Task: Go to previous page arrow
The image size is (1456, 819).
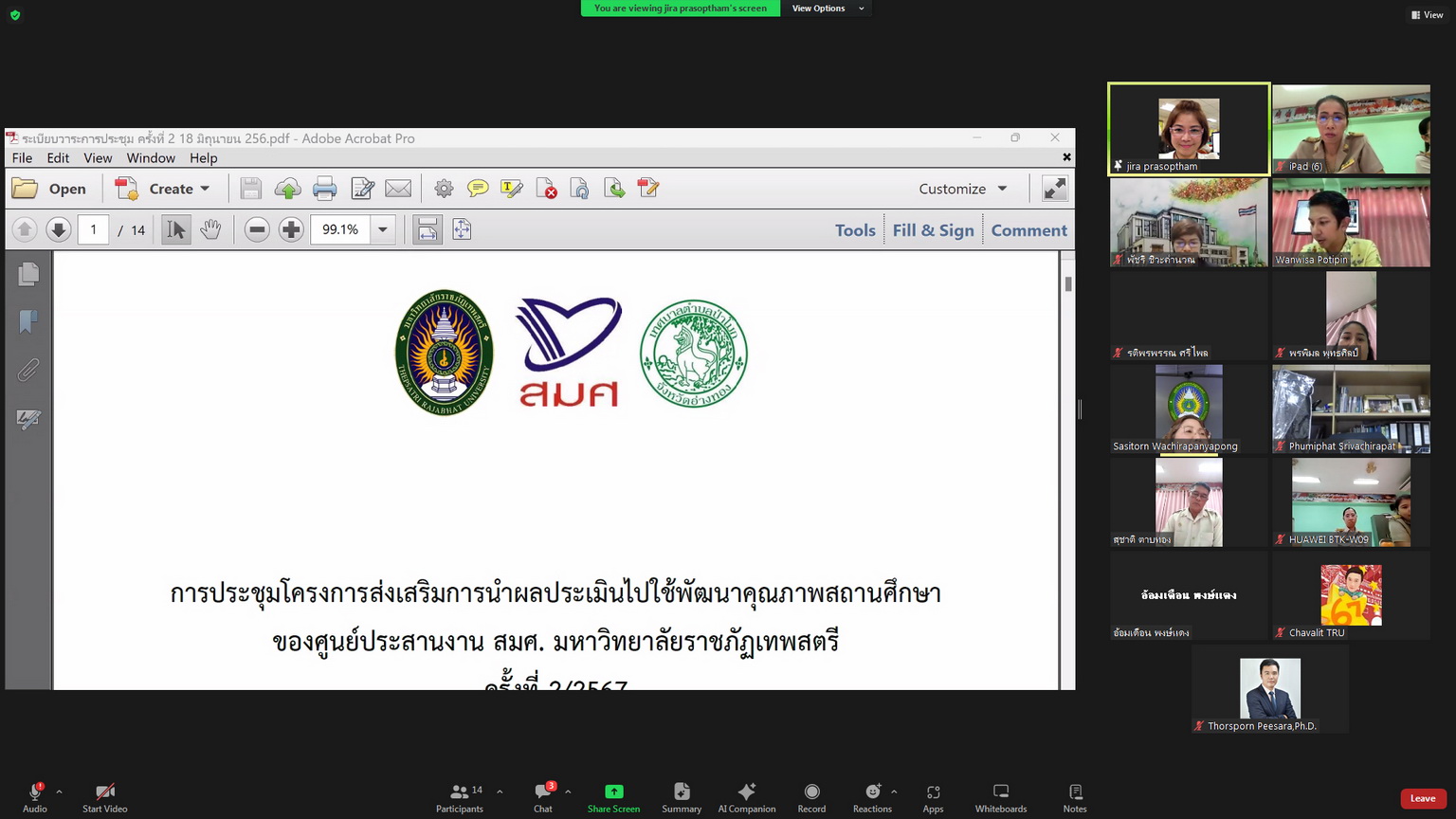Action: coord(25,229)
